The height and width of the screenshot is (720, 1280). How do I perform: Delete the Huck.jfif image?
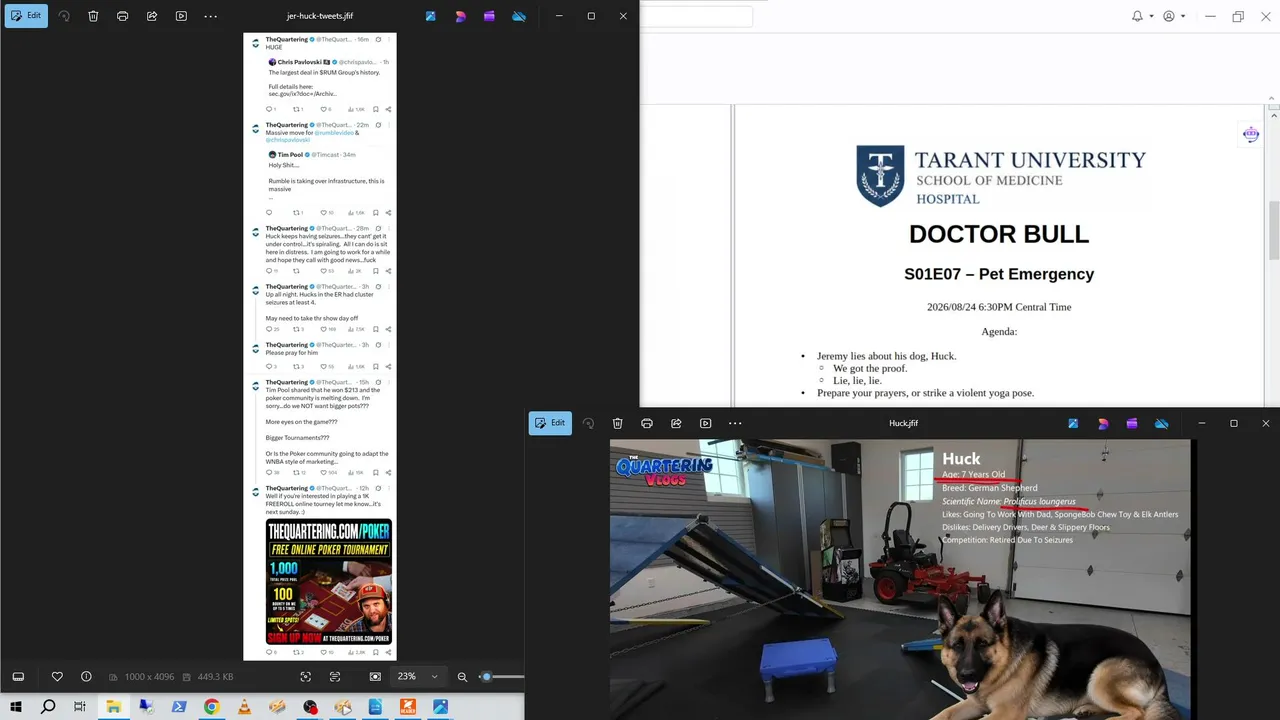point(618,423)
